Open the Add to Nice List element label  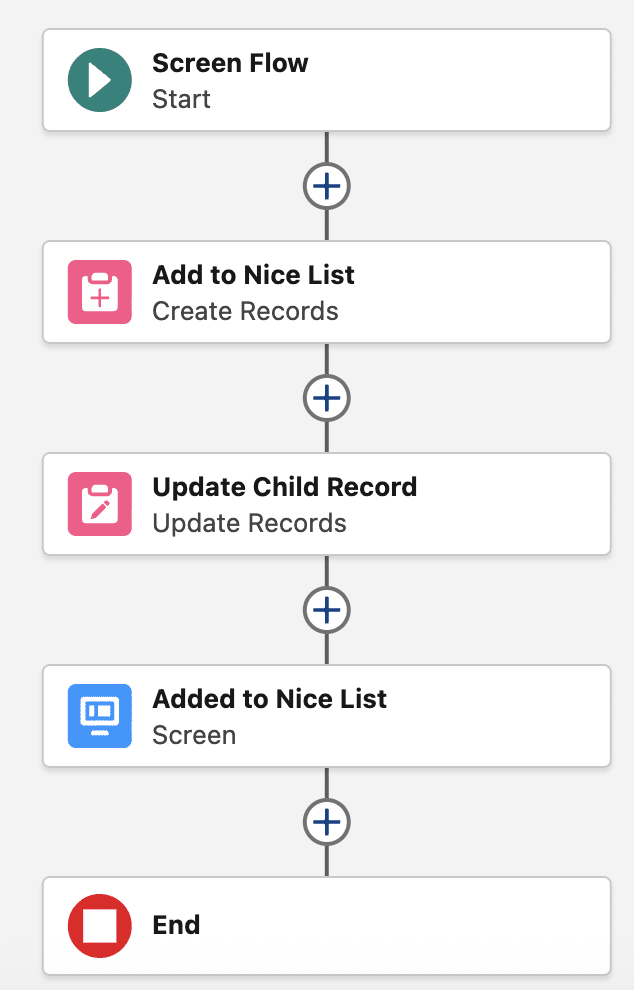click(x=253, y=275)
